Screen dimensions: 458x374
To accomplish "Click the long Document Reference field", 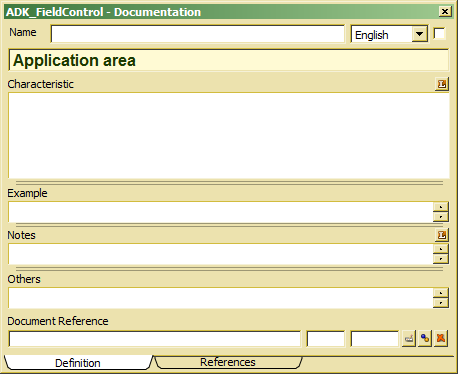I will click(x=155, y=339).
